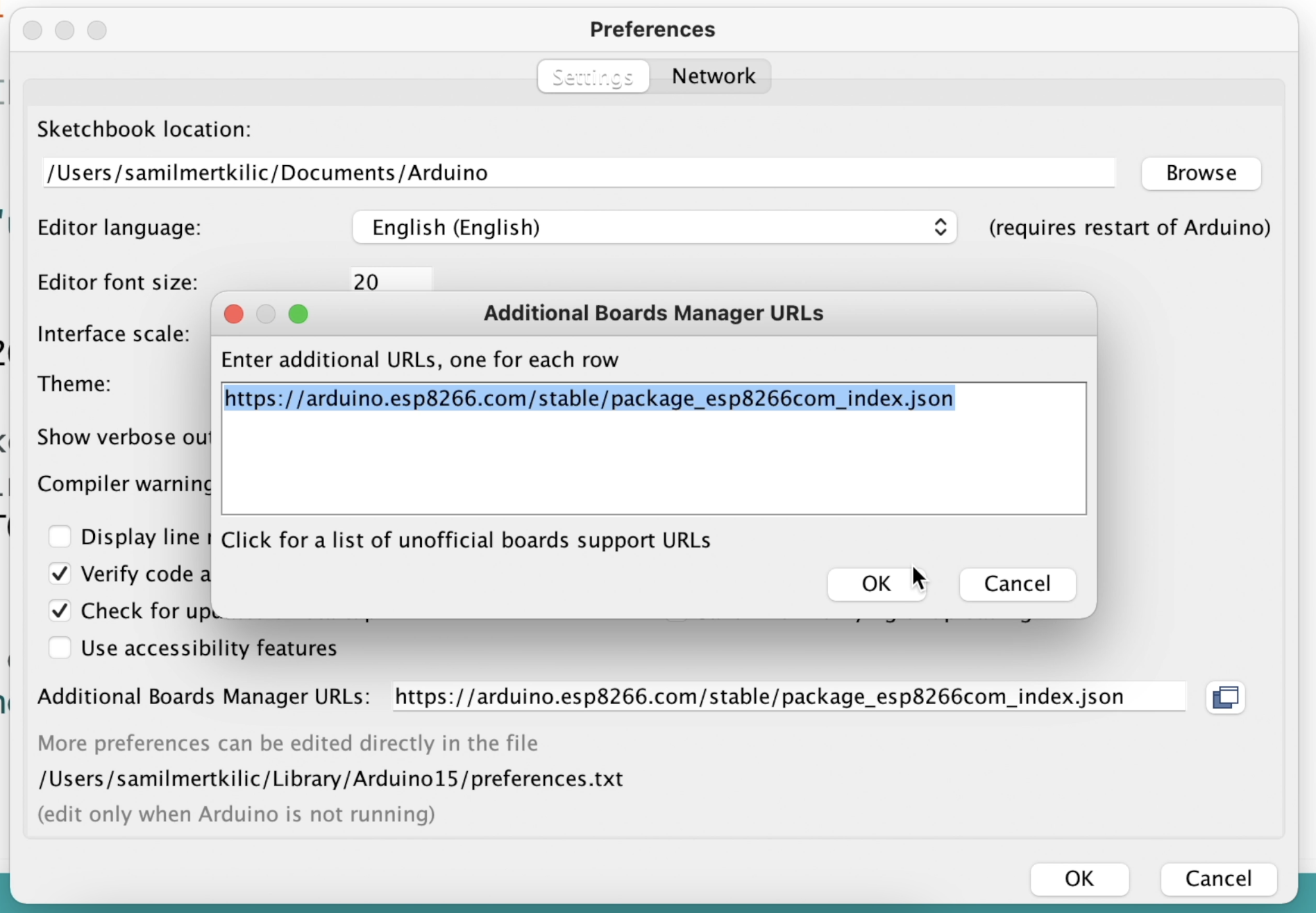The image size is (1316, 913).
Task: Click the Sketchbook location path field
Action: point(577,173)
